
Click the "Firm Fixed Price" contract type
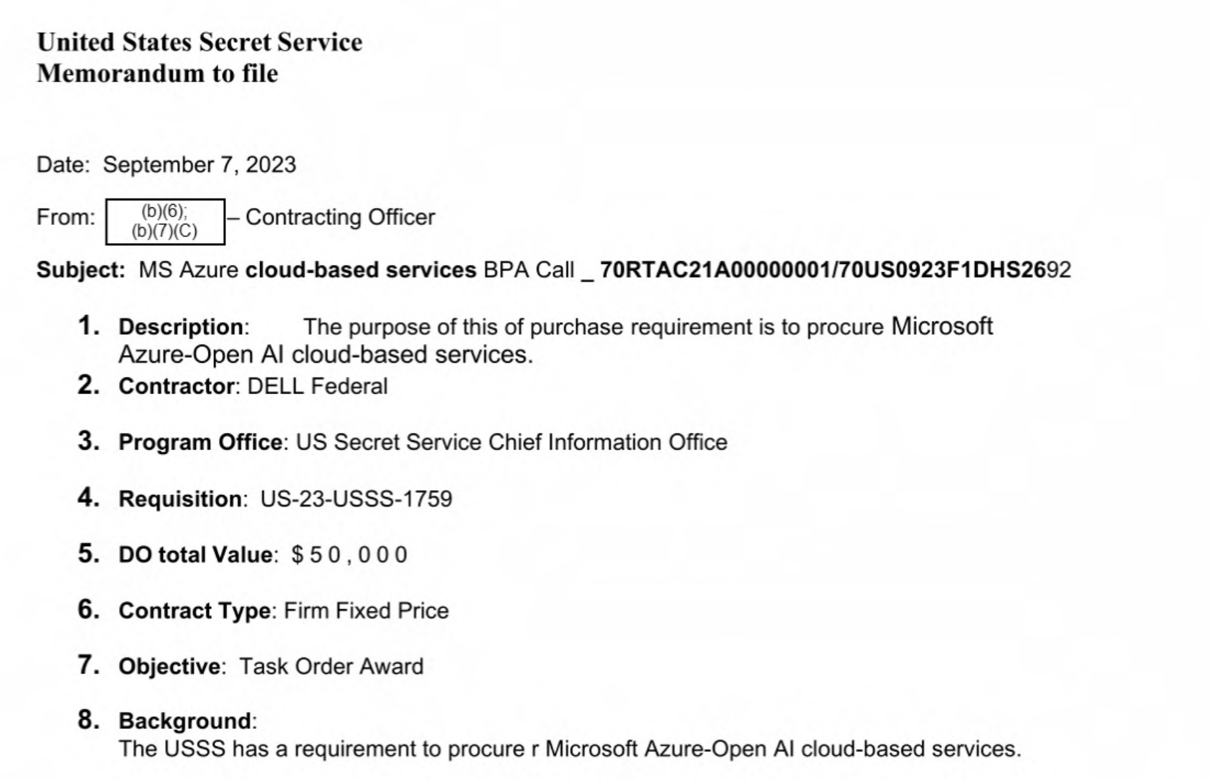point(366,610)
